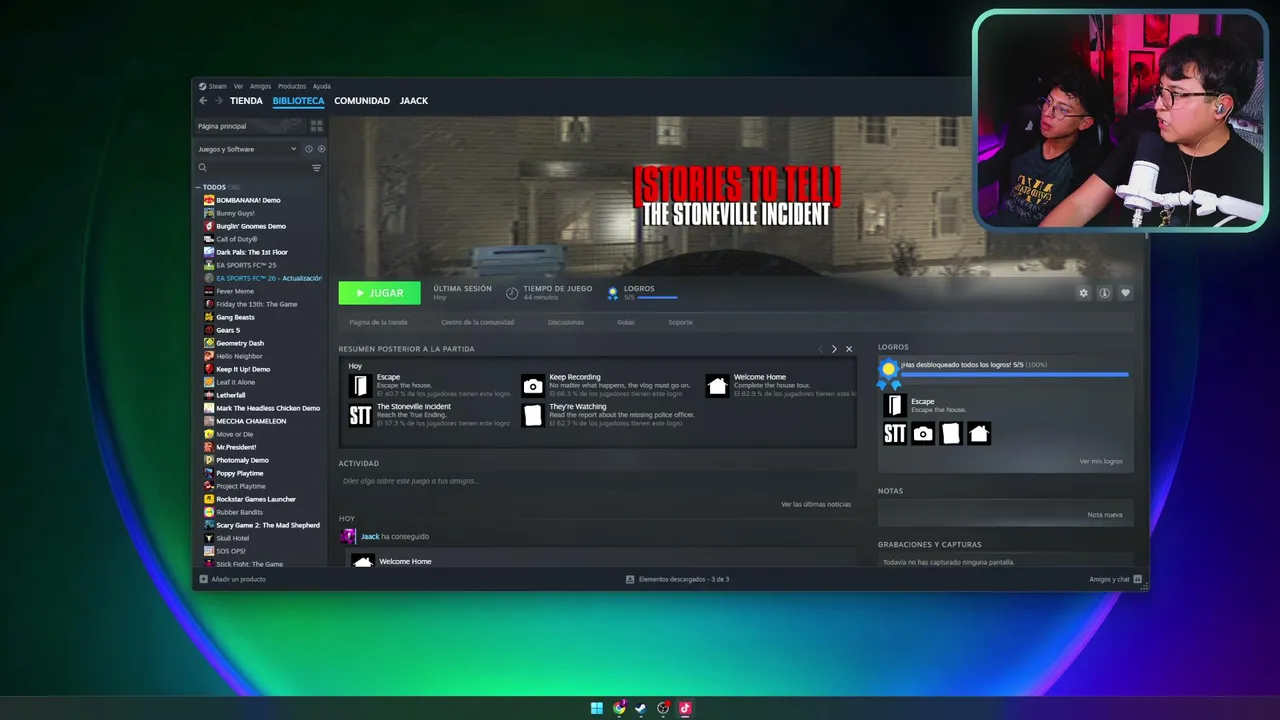This screenshot has width=1280, height=720.
Task: Open Guías link
Action: point(626,322)
